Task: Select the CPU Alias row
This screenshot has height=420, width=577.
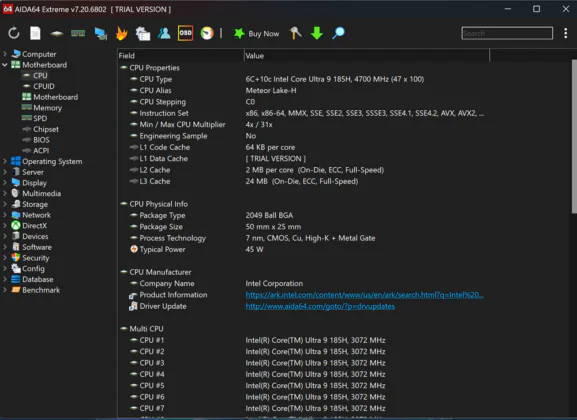Action: coord(304,91)
